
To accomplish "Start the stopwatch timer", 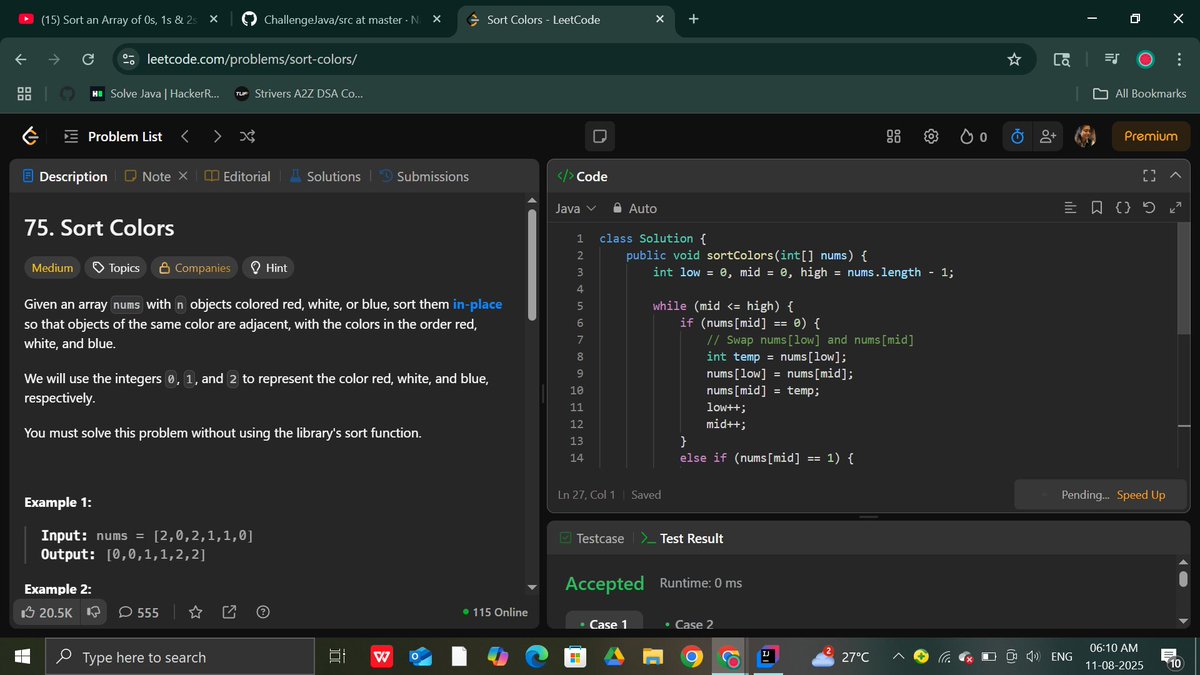I will tap(1017, 136).
